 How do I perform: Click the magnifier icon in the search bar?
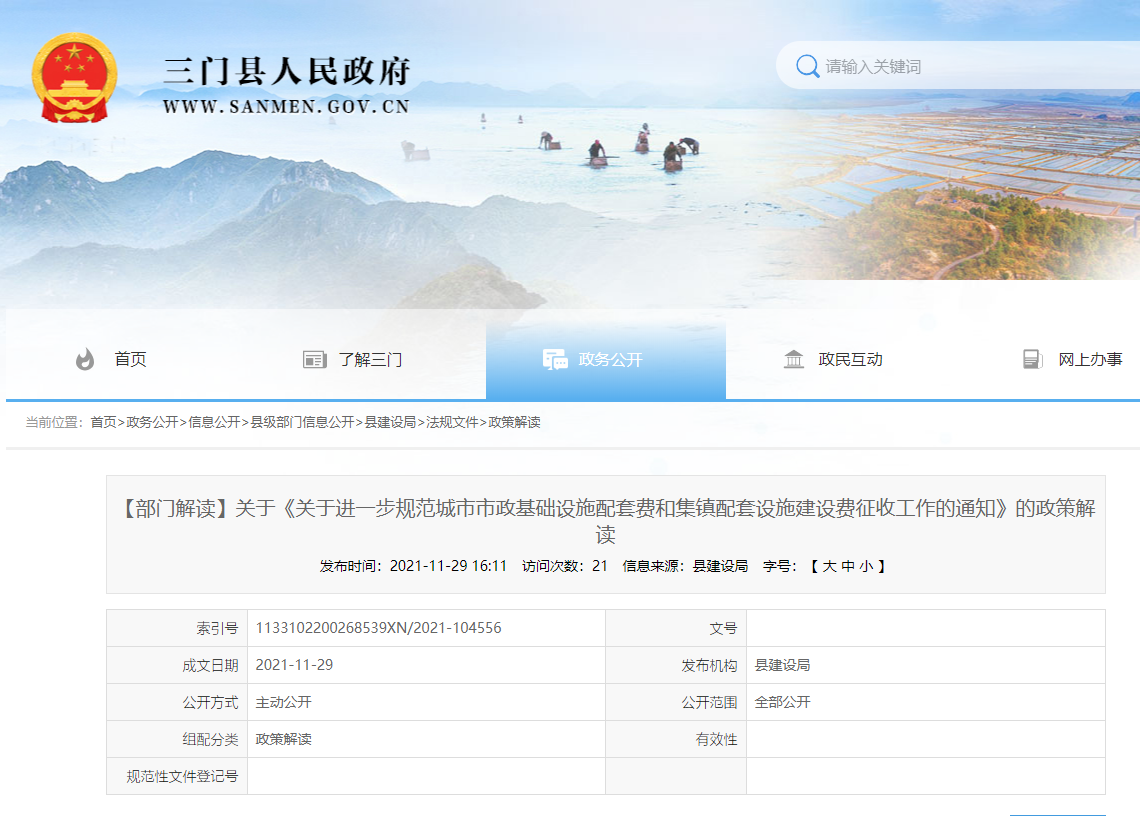click(806, 65)
